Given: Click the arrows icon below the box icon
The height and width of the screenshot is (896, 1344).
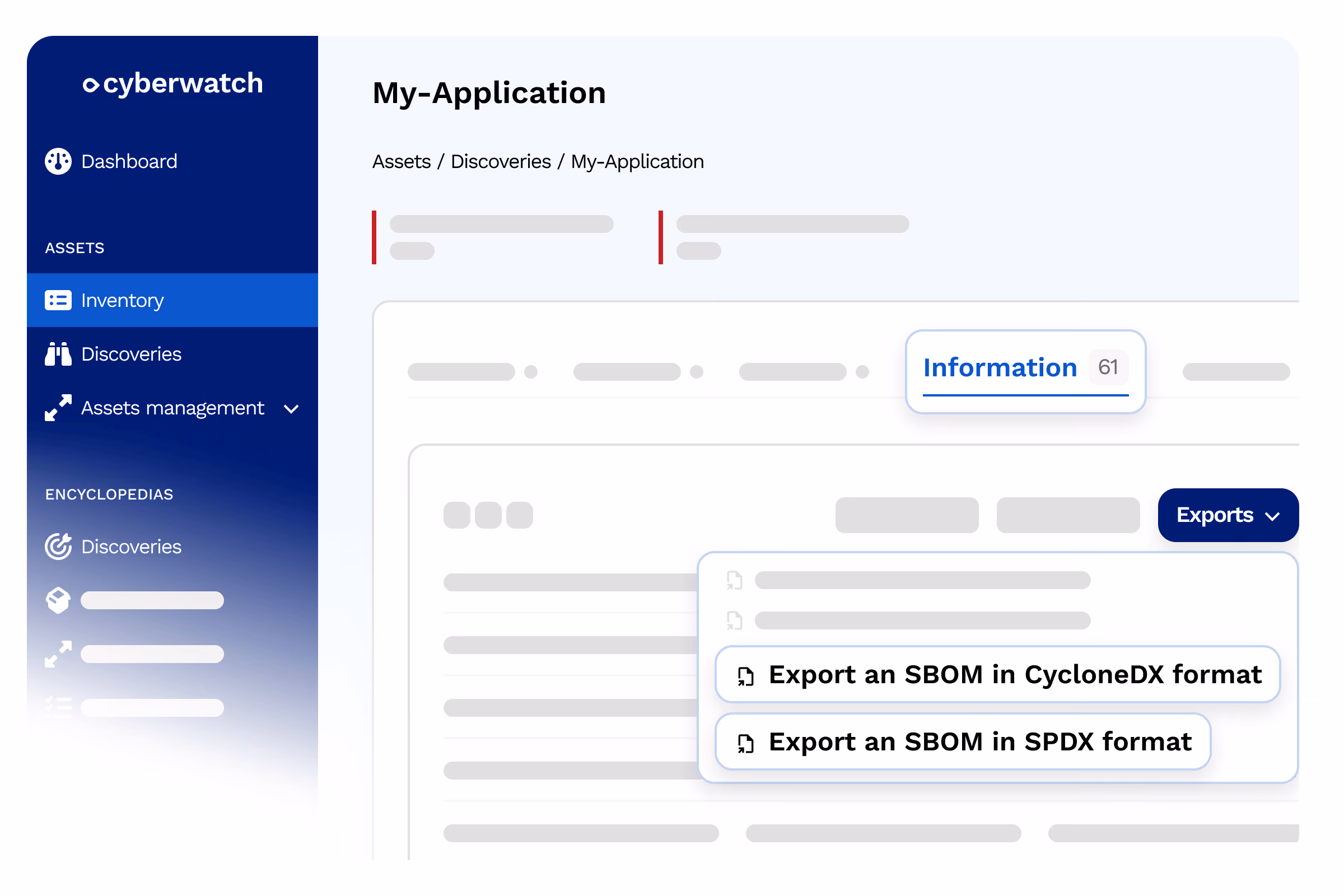Looking at the screenshot, I should (58, 654).
